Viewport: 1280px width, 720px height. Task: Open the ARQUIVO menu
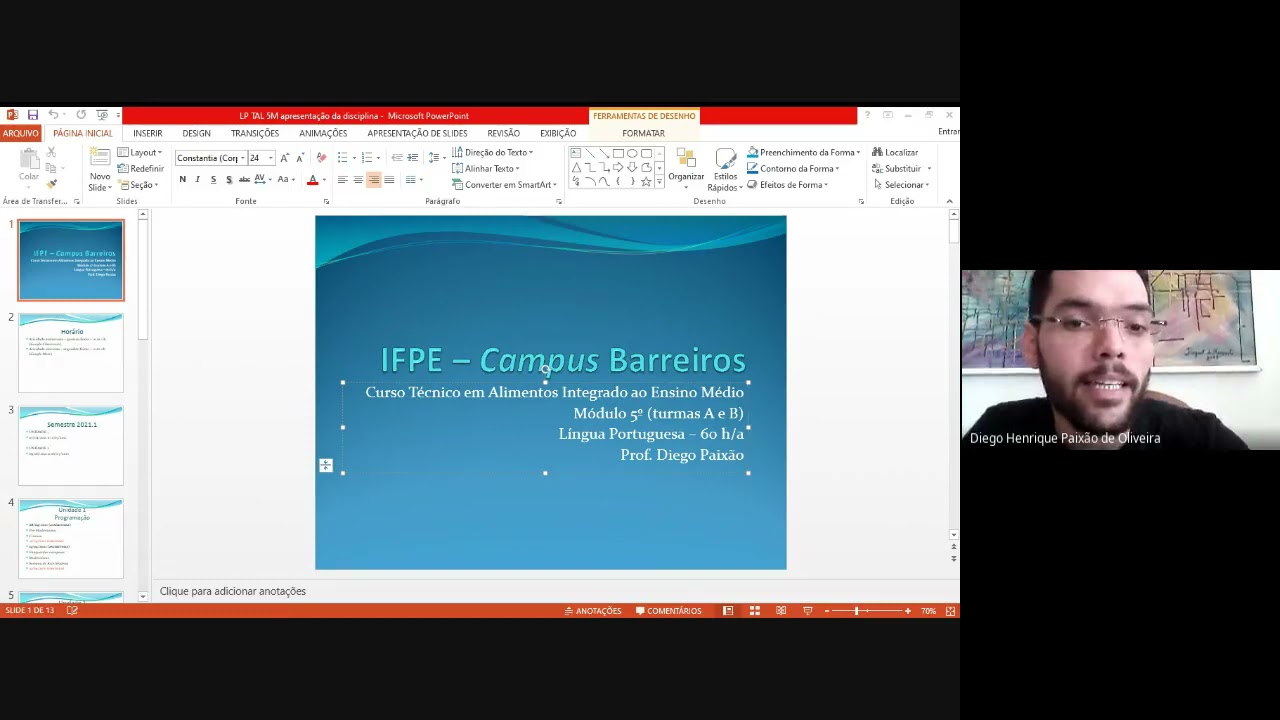20,133
